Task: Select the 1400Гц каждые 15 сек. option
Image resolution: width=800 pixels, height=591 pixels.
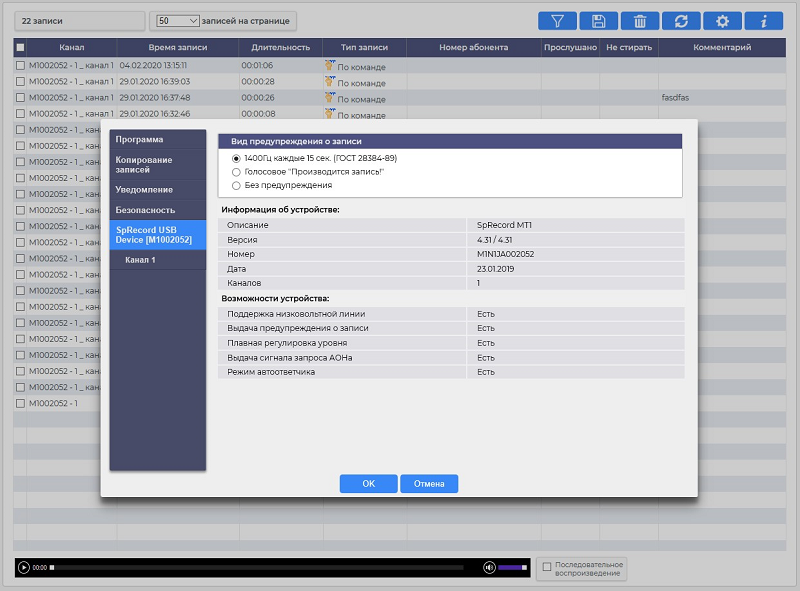Action: (x=236, y=159)
